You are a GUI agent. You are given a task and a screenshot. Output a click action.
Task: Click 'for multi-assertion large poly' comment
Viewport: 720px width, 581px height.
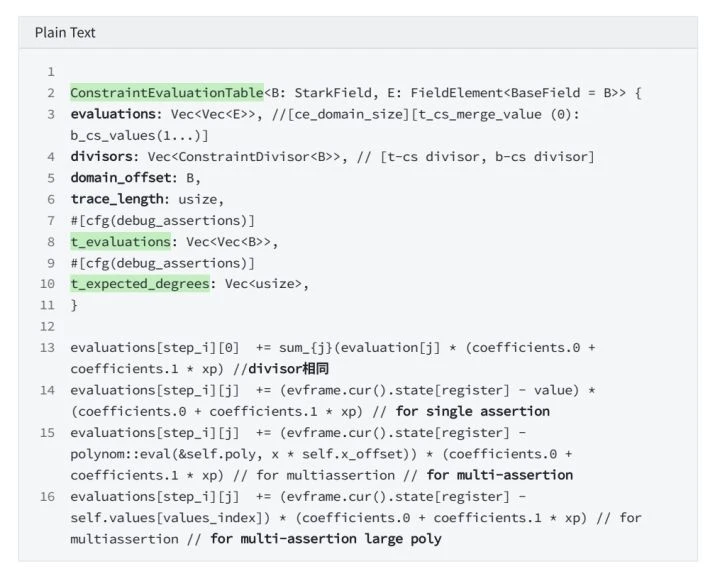point(326,539)
